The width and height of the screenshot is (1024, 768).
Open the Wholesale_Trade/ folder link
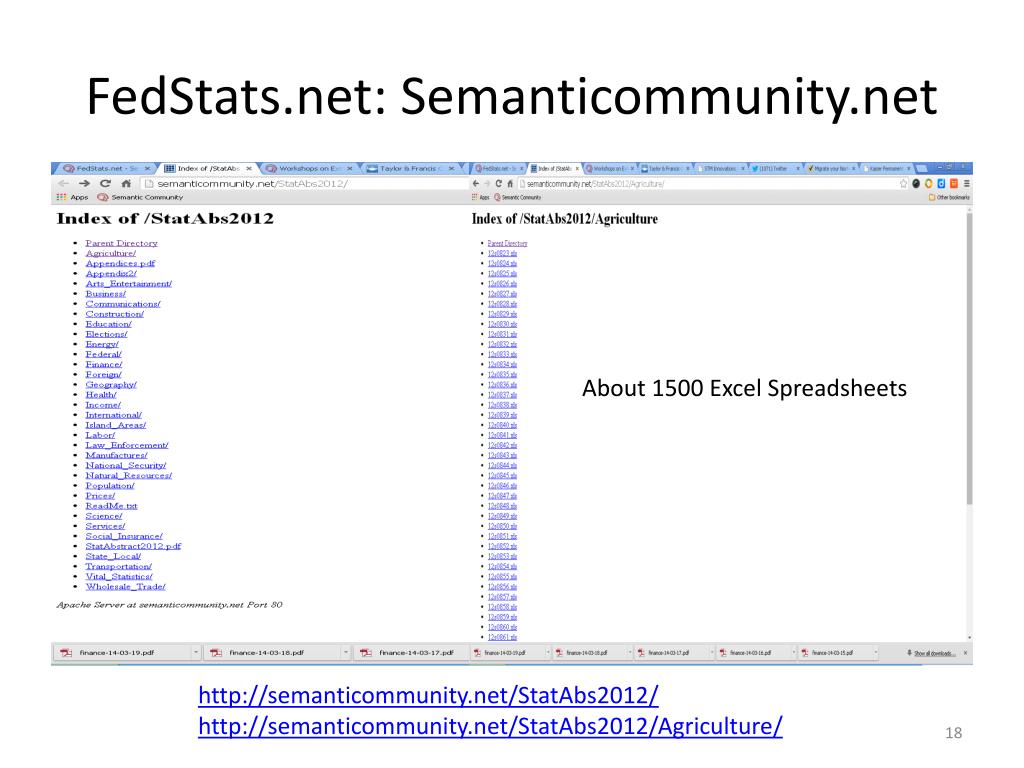[x=125, y=586]
